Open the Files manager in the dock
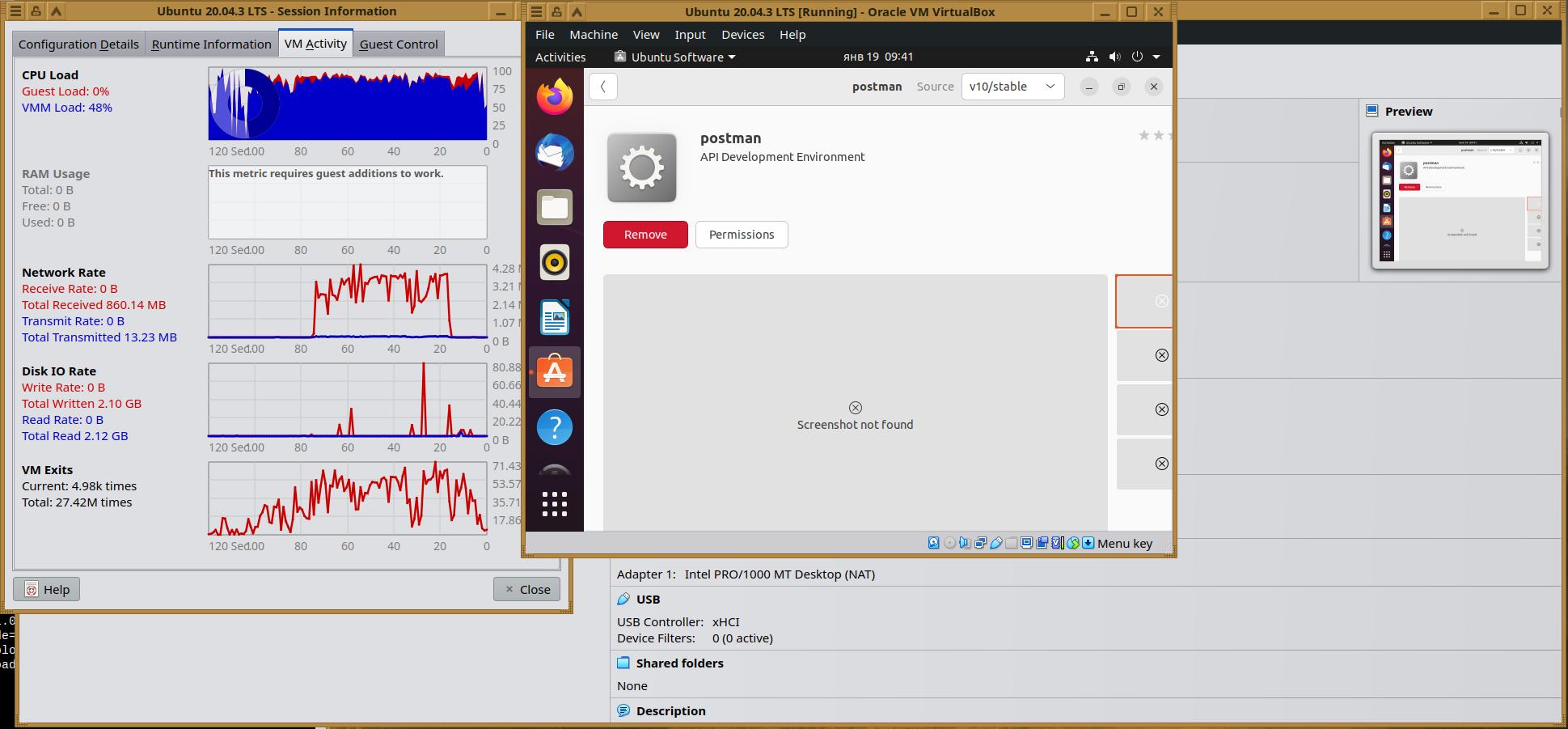 point(555,207)
